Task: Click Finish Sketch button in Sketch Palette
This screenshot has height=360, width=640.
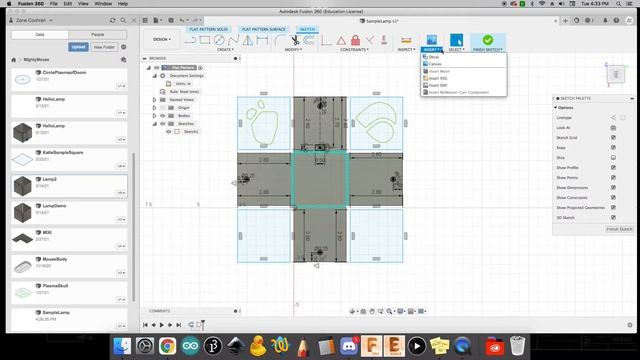Action: tap(619, 229)
